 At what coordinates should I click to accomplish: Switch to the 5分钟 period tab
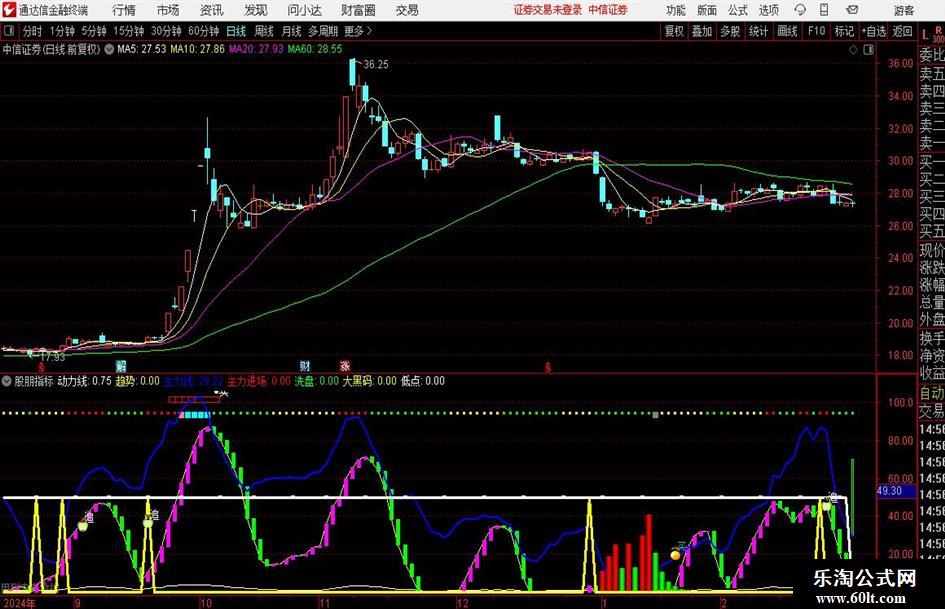coord(93,31)
